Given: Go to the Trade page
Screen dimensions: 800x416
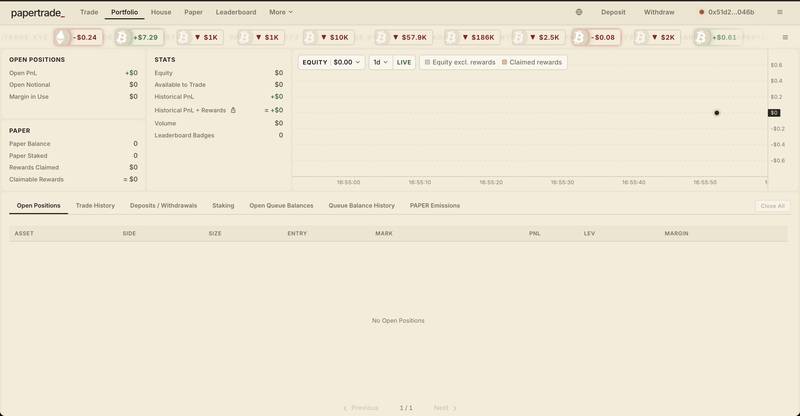Looking at the screenshot, I should tap(89, 12).
